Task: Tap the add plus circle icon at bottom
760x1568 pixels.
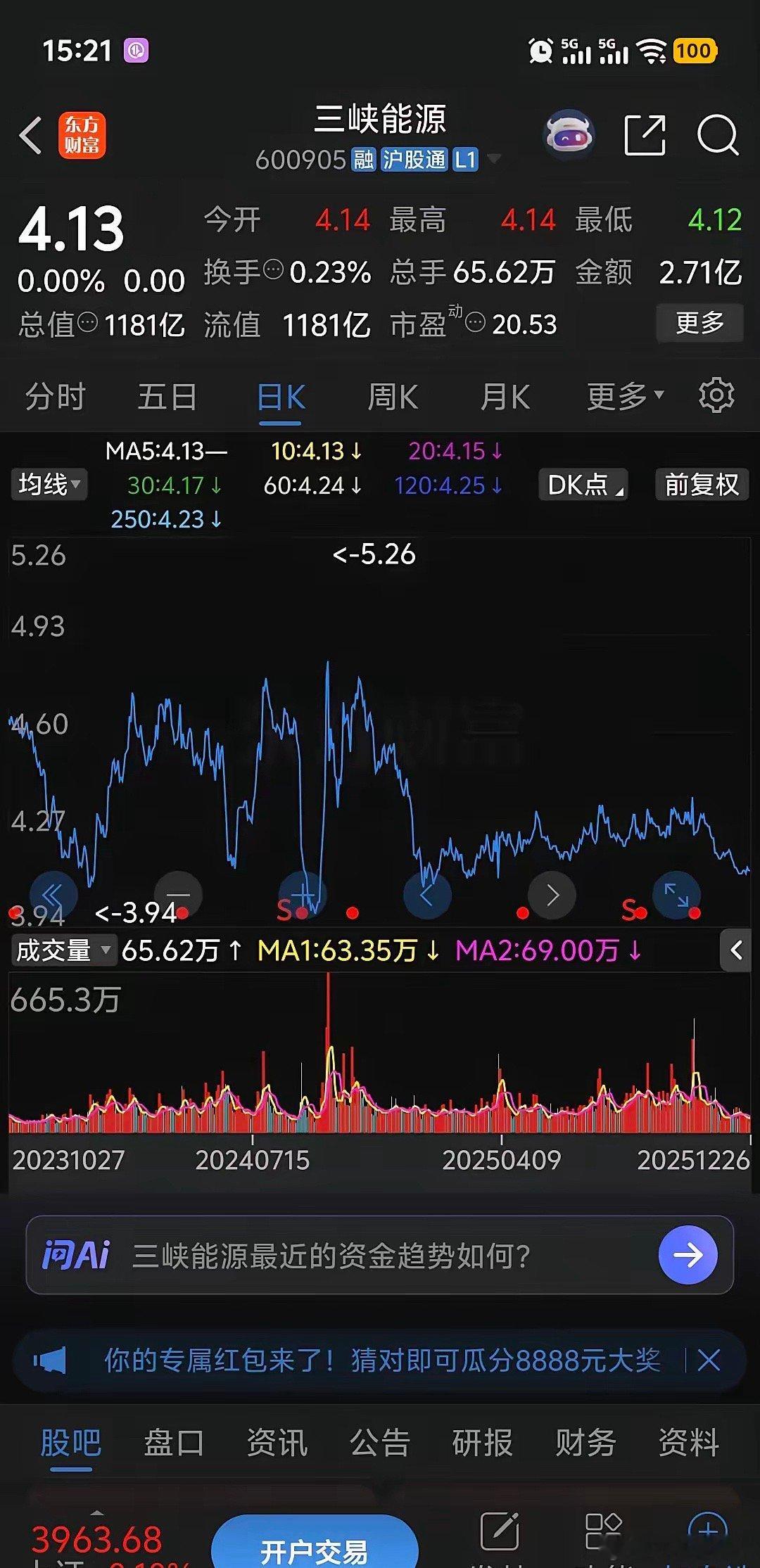Action: [707, 1530]
